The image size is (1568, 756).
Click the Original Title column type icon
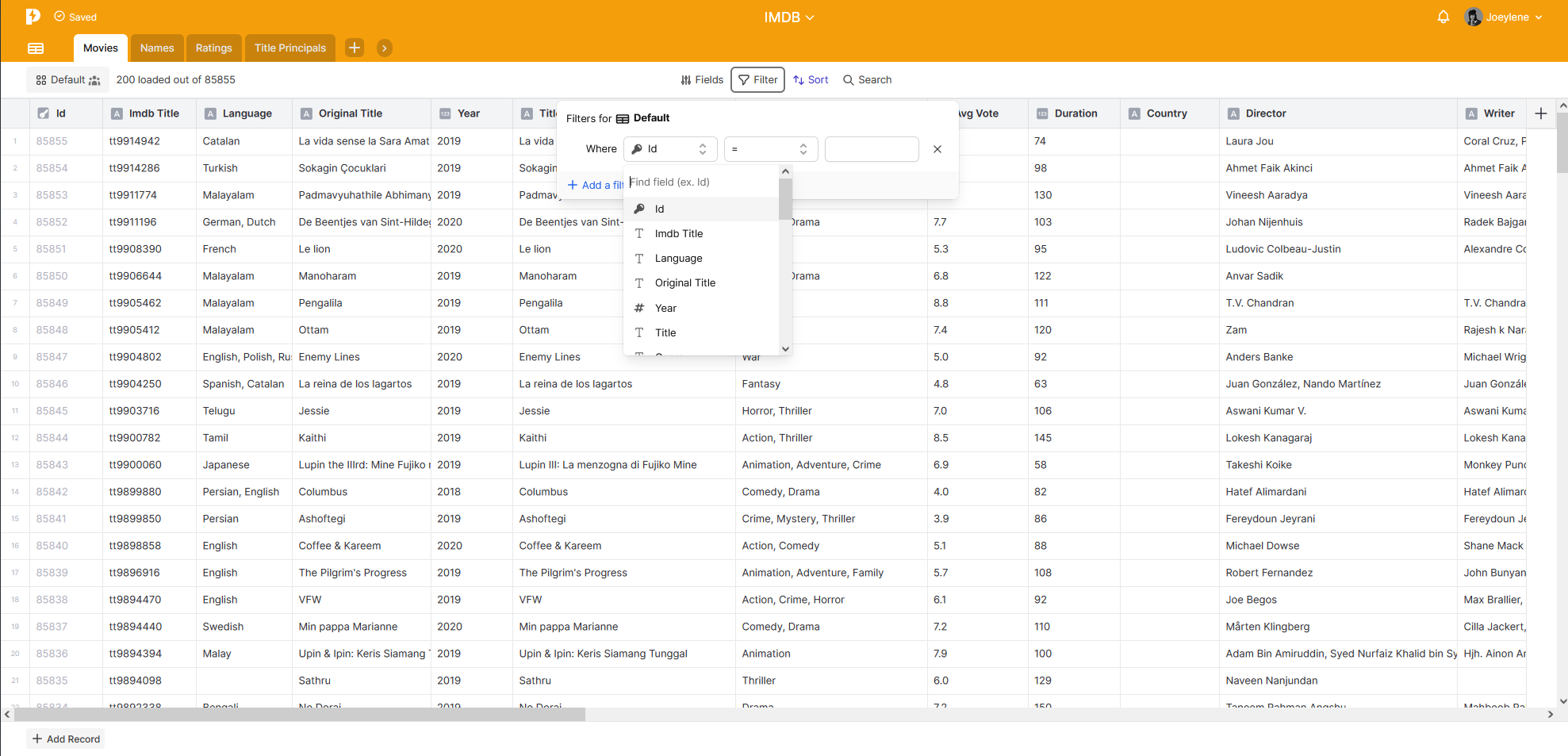click(306, 113)
